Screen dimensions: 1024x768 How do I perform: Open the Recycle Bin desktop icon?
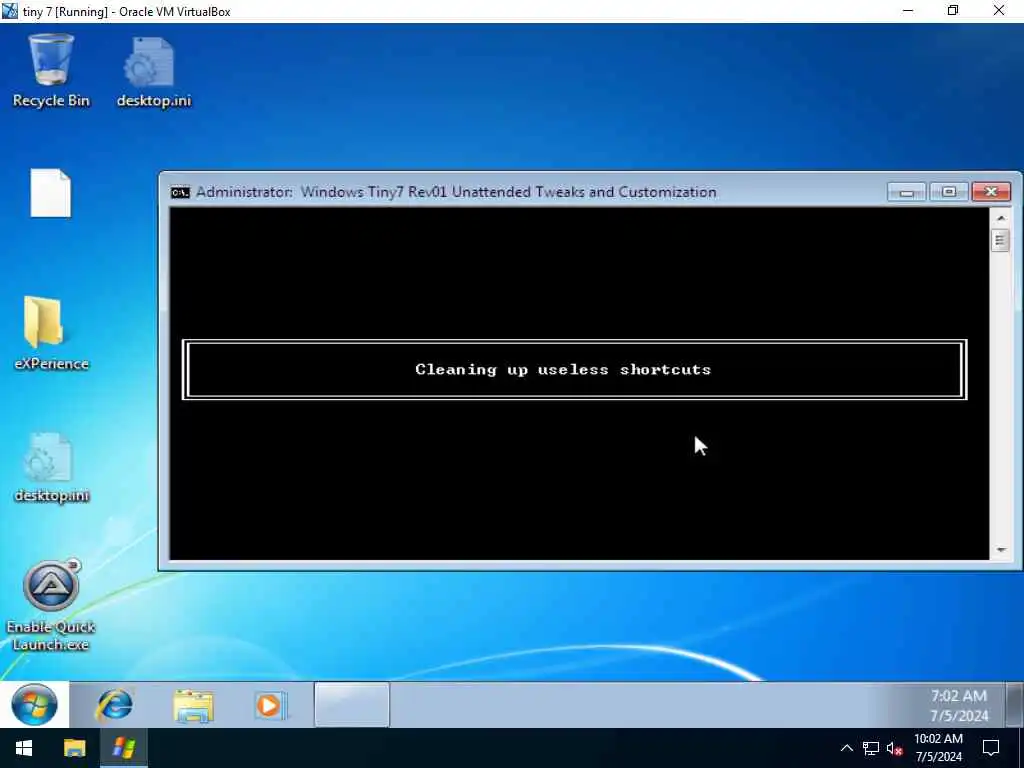tap(51, 71)
